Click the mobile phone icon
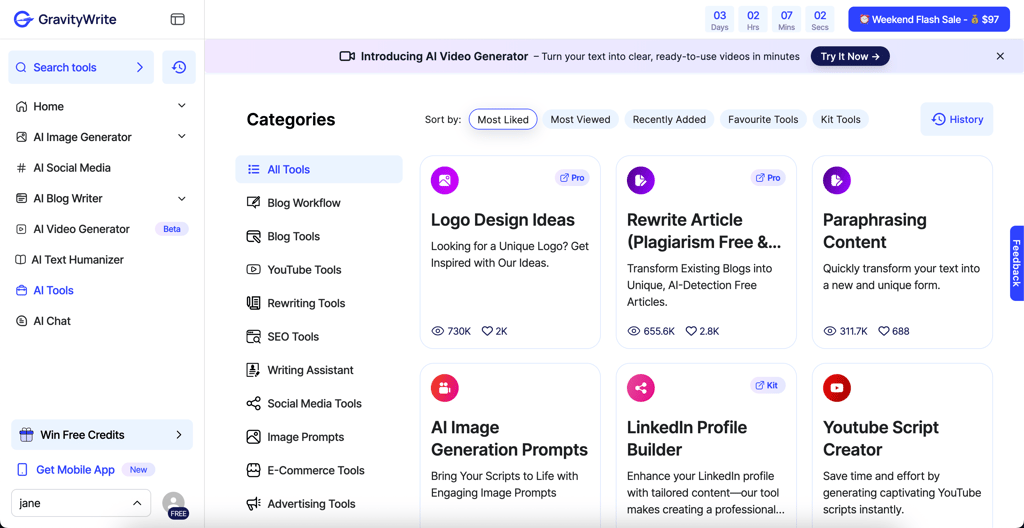This screenshot has height=528, width=1024. [22, 470]
